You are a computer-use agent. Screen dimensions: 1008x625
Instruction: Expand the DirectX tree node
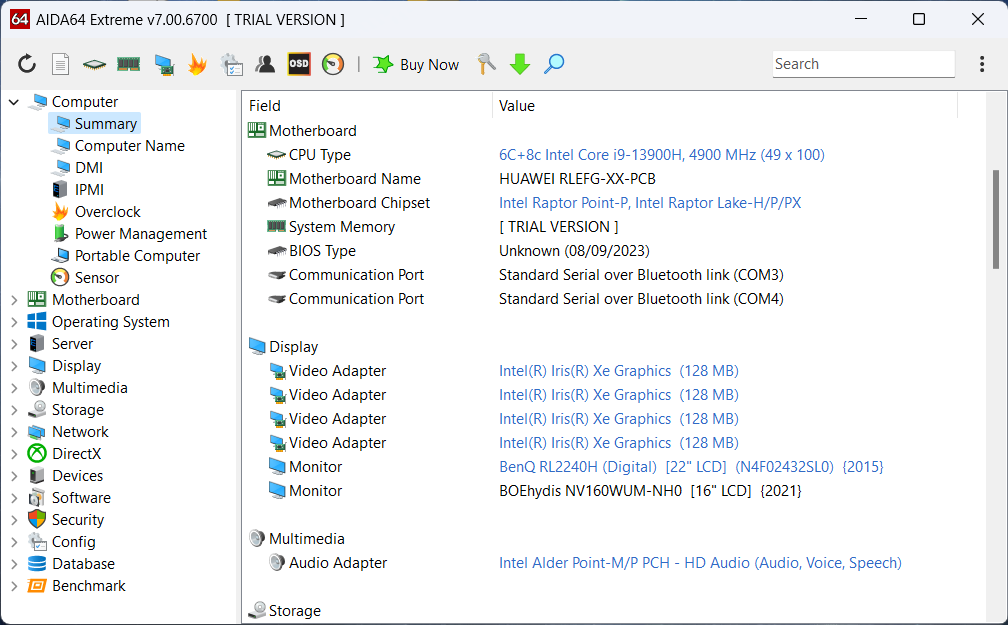coord(14,453)
